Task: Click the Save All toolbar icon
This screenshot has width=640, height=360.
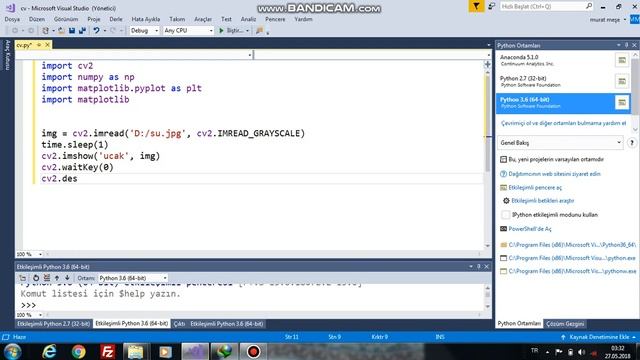Action: (82, 31)
